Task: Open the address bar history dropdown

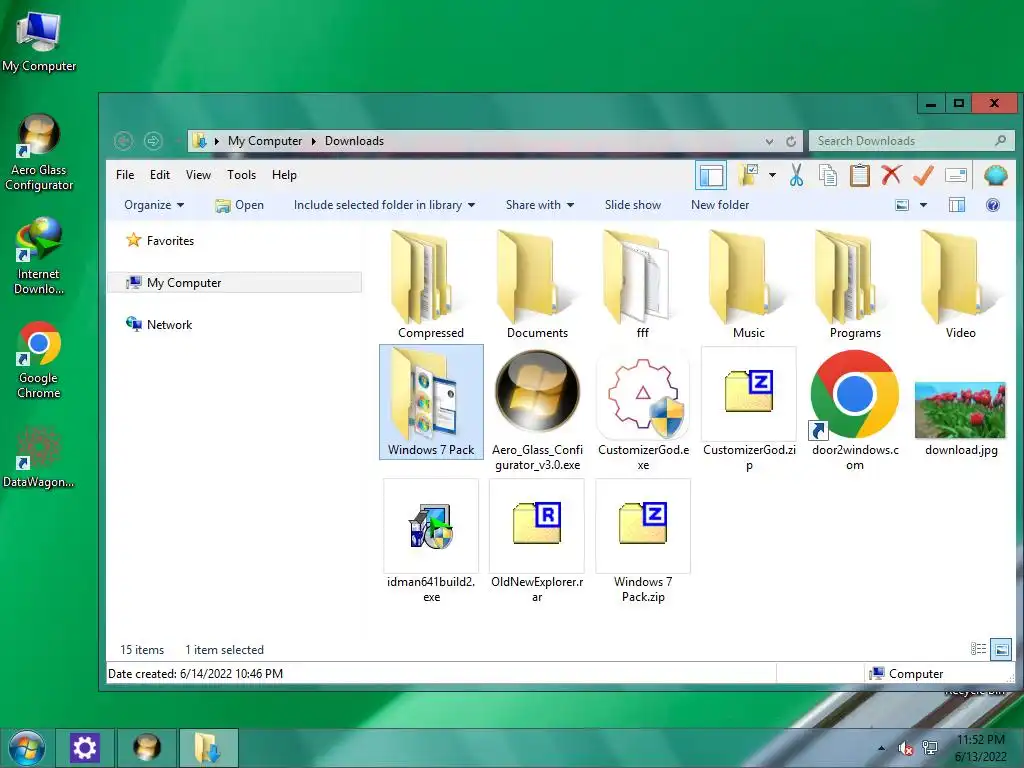Action: (769, 141)
